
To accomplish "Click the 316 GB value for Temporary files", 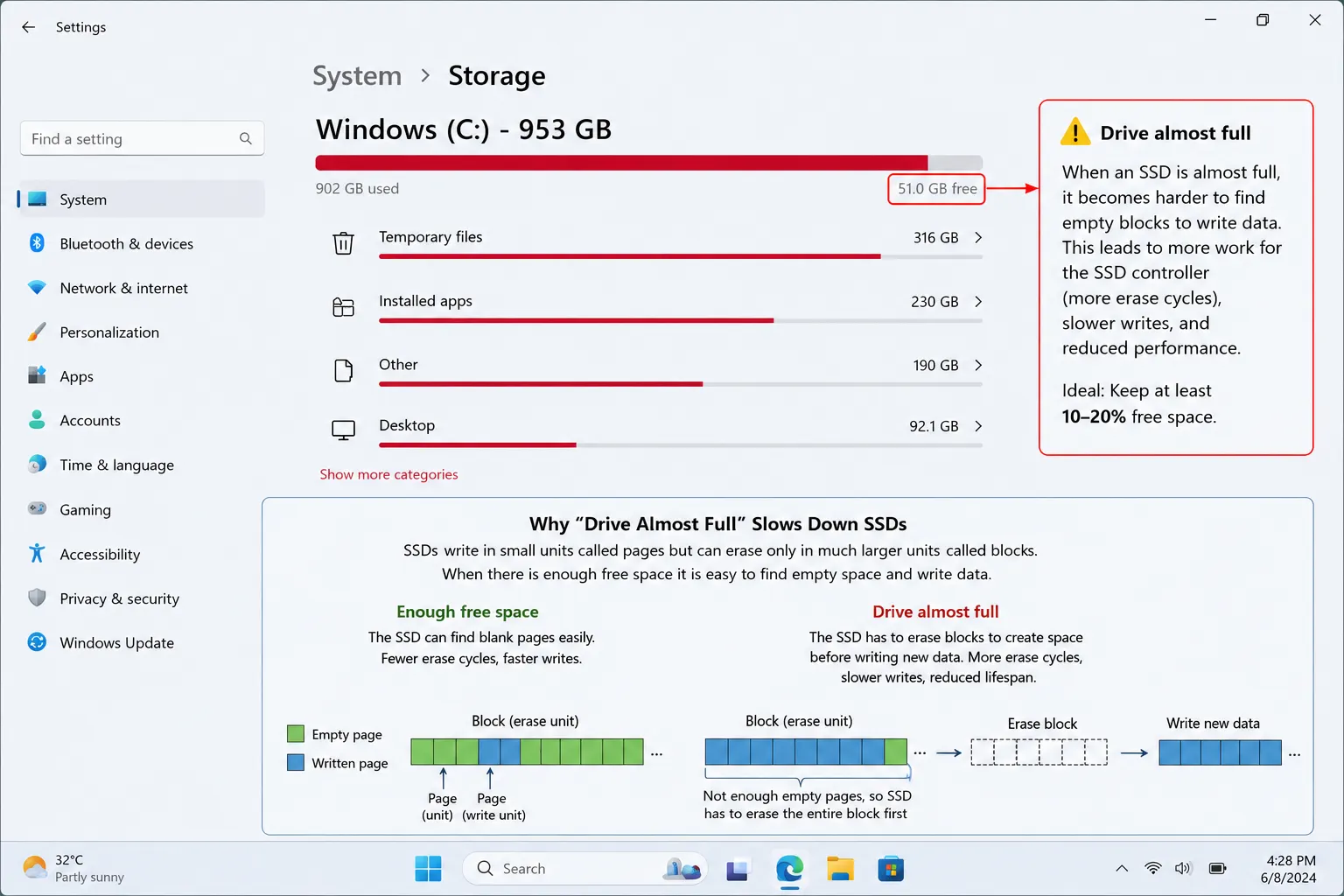I will click(935, 237).
